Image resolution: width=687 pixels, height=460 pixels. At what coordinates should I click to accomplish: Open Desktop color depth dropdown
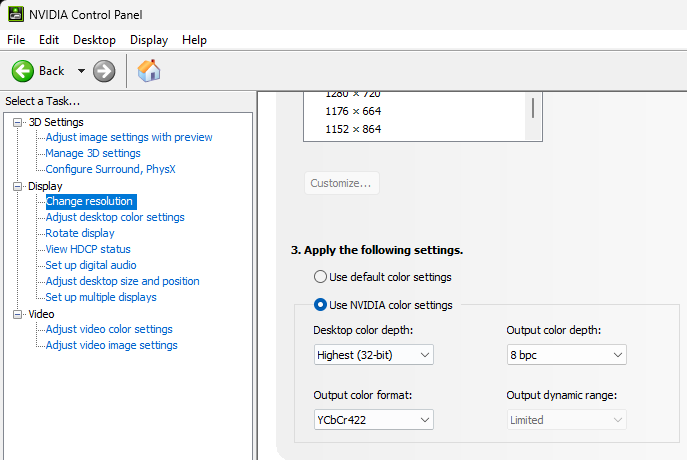373,355
